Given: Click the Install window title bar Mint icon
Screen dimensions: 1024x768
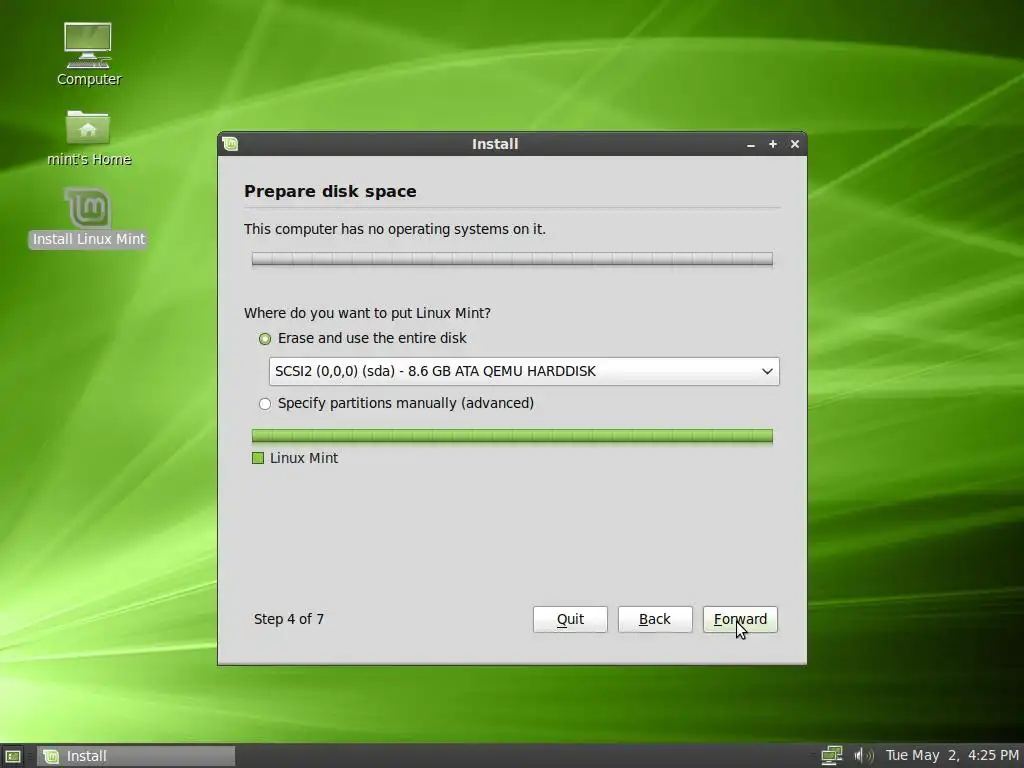Looking at the screenshot, I should click(x=230, y=144).
